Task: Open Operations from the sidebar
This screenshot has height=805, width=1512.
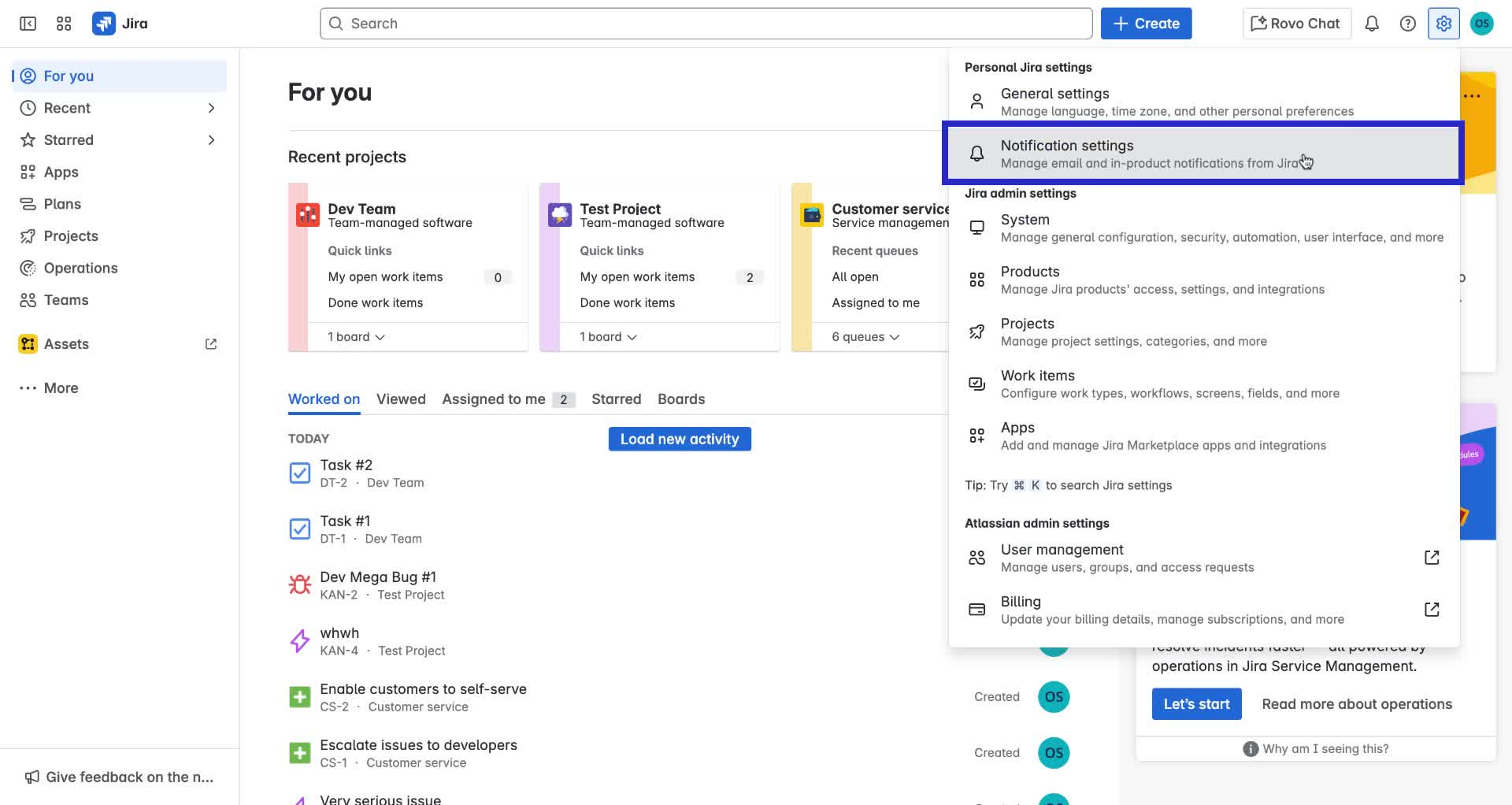Action: (80, 268)
